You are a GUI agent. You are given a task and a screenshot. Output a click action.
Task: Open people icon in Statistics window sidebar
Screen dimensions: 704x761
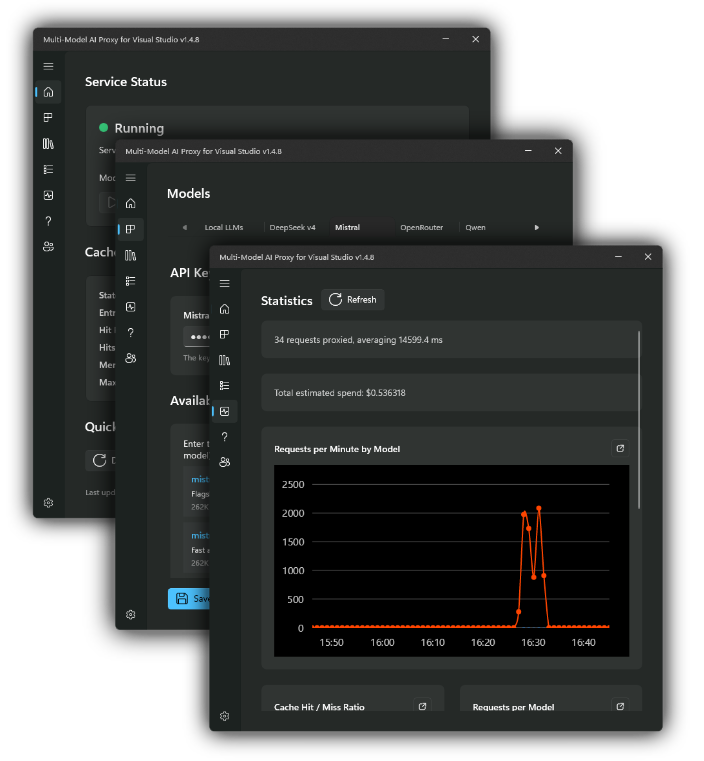(224, 462)
